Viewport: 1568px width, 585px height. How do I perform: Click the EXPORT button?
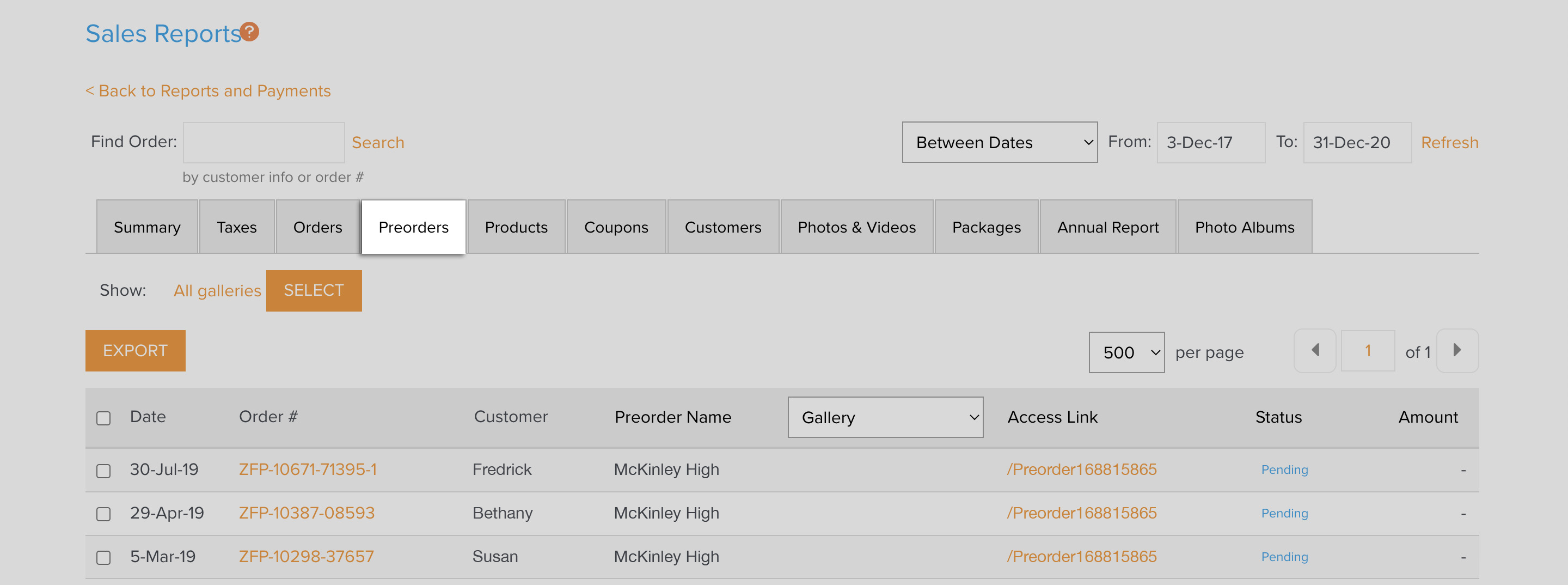pyautogui.click(x=135, y=351)
